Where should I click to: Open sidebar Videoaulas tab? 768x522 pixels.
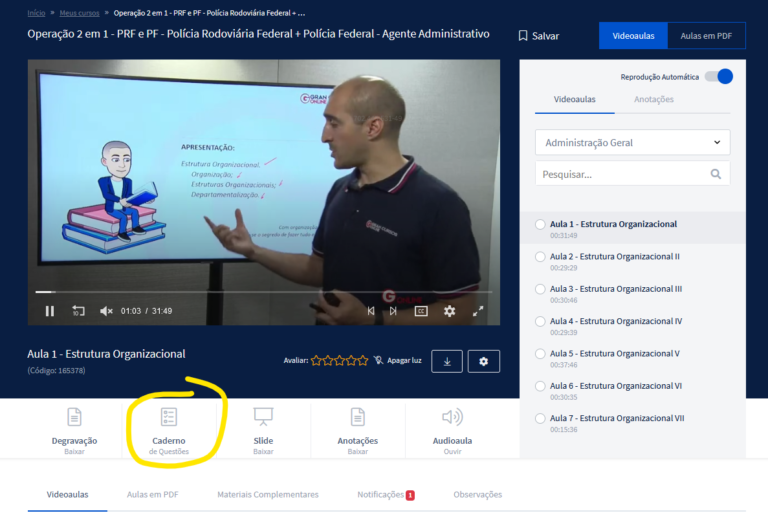point(575,99)
